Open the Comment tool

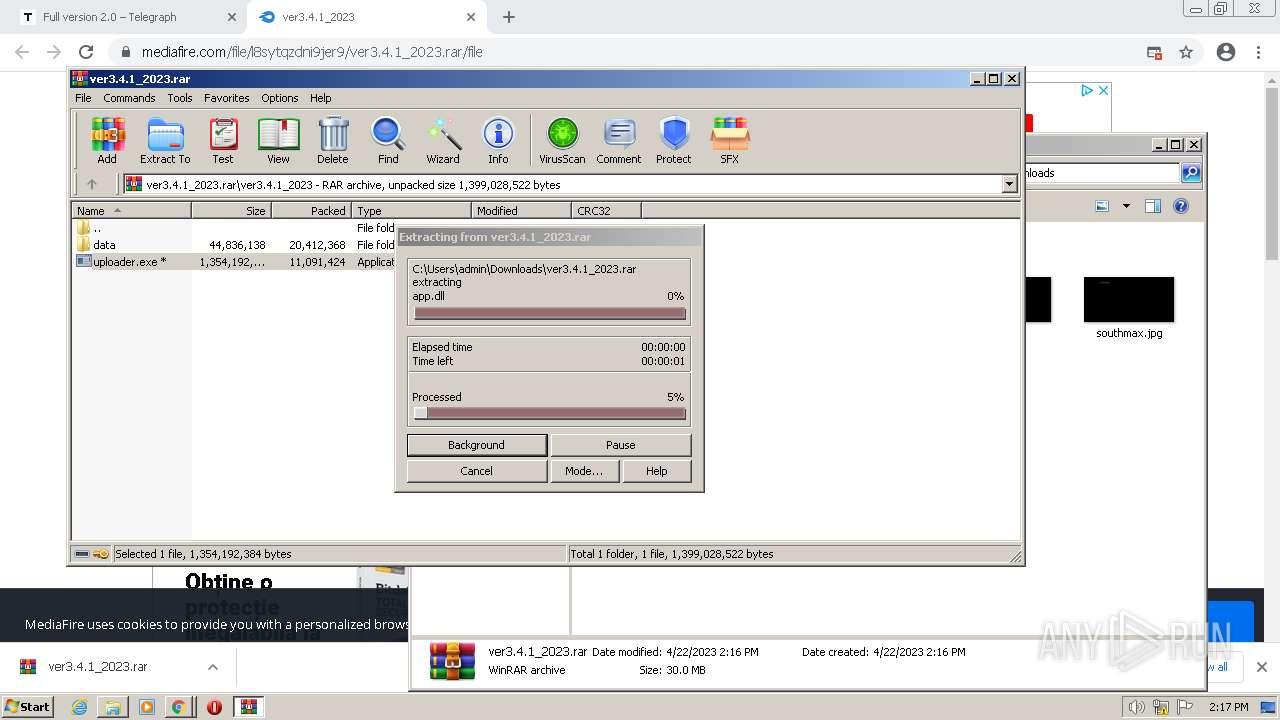[619, 140]
